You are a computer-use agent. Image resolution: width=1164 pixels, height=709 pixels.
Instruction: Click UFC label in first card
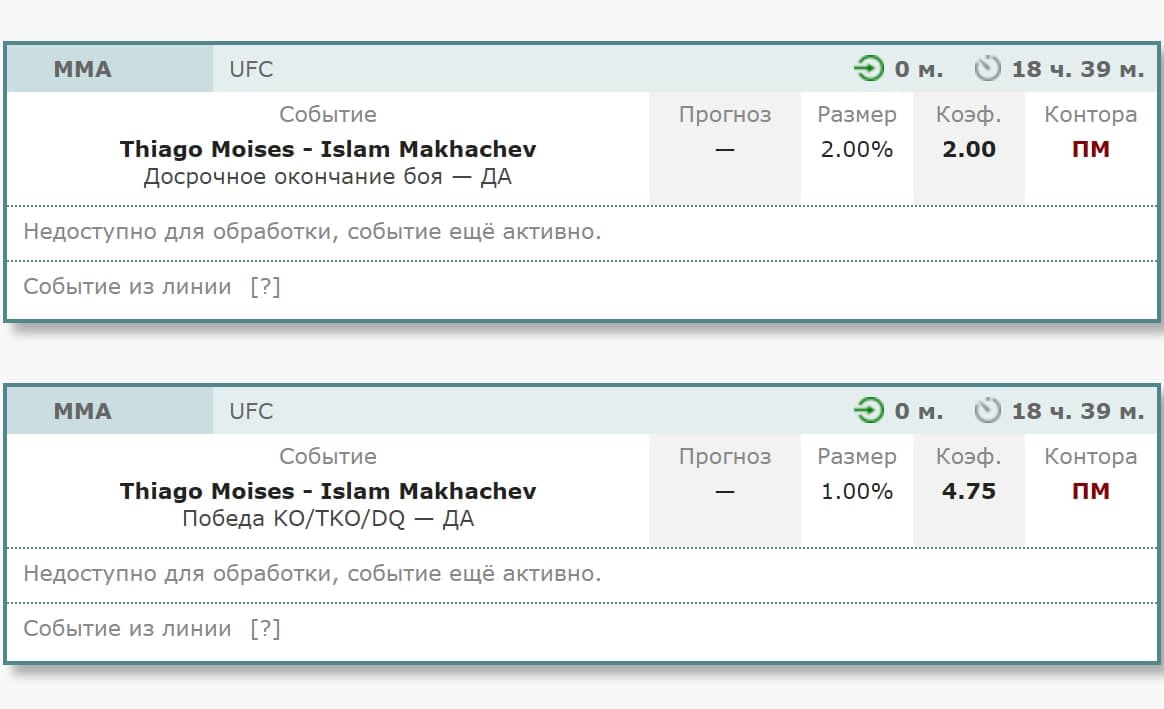(251, 69)
